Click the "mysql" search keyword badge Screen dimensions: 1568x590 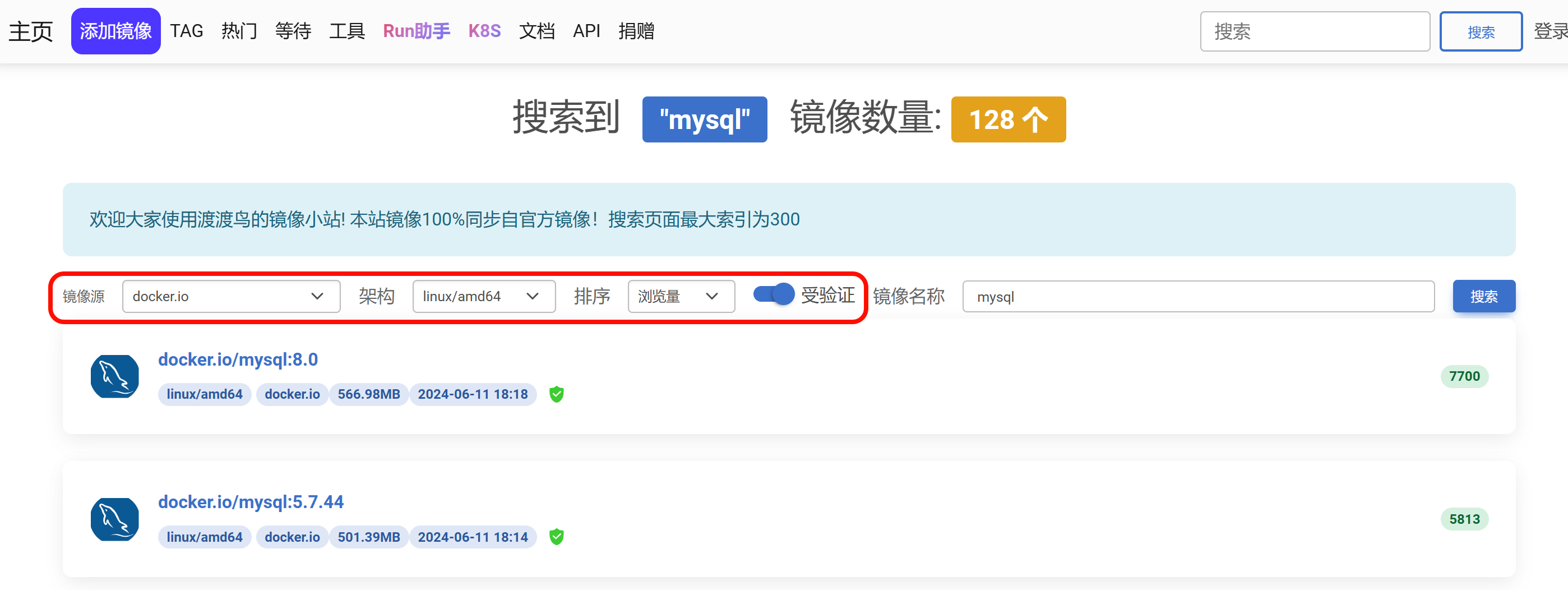[x=704, y=119]
